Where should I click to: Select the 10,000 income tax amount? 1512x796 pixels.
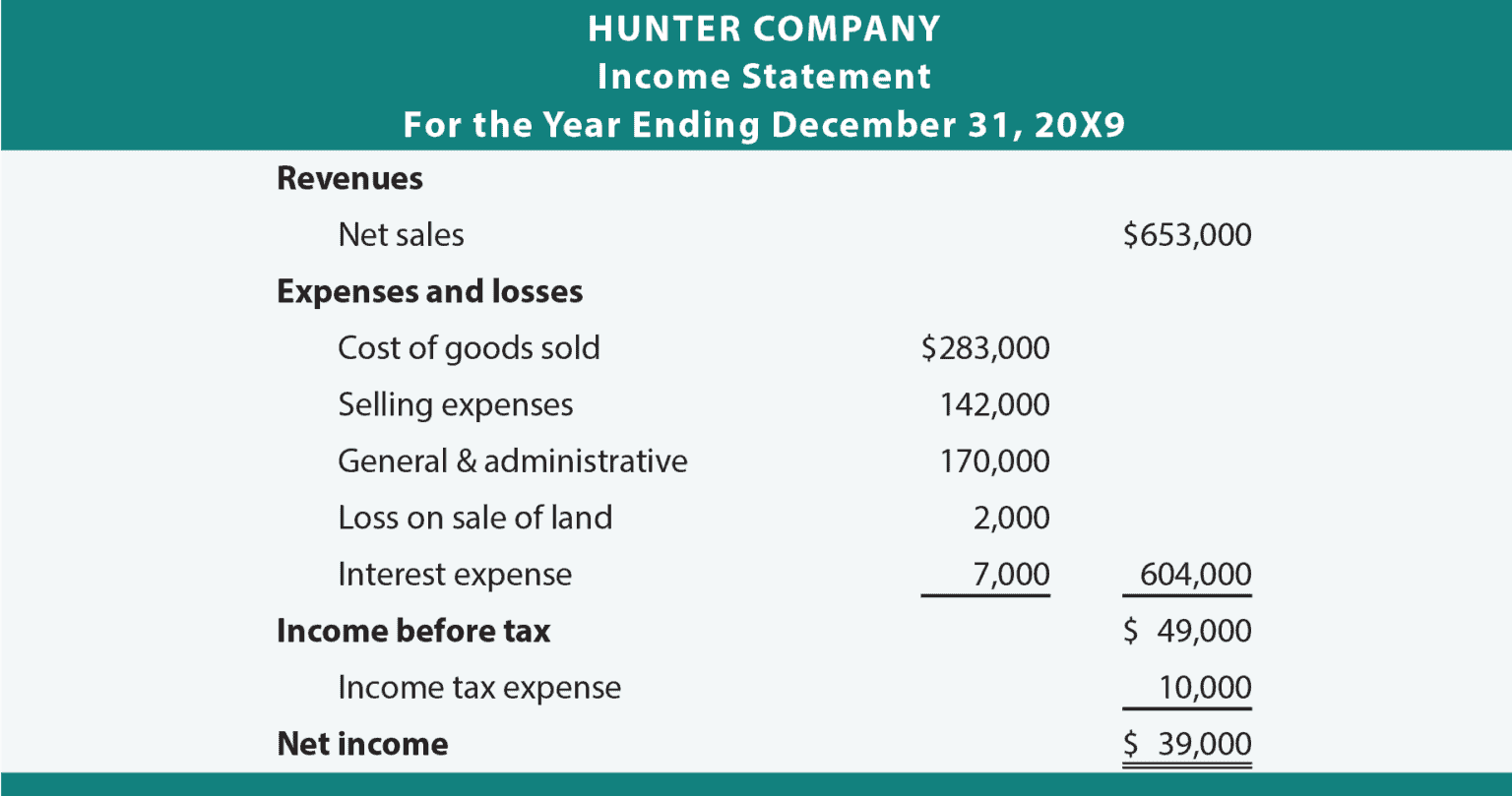click(x=1205, y=688)
